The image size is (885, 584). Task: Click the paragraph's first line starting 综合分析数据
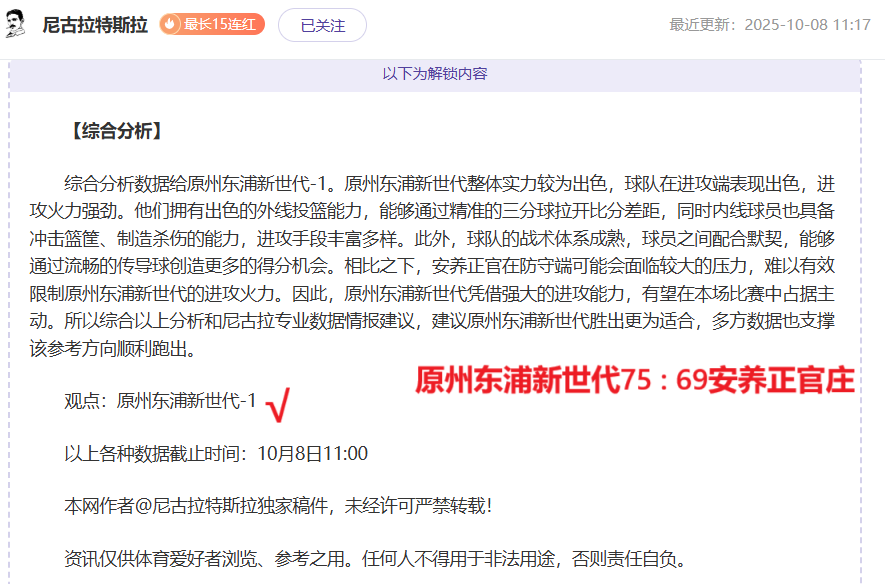click(x=448, y=184)
